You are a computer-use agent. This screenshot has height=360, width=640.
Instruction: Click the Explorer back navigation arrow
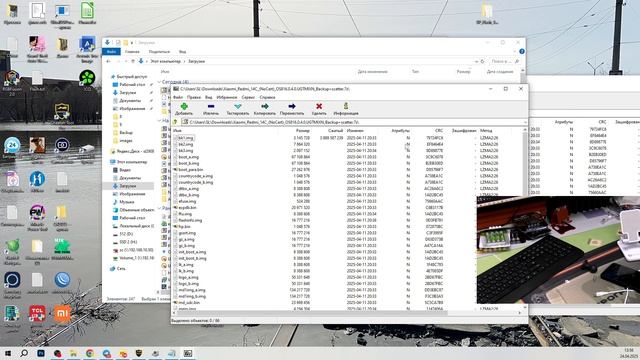[x=109, y=61]
